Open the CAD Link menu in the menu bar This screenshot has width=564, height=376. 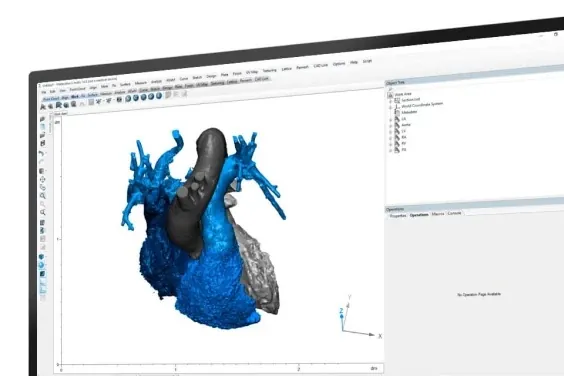pos(320,65)
